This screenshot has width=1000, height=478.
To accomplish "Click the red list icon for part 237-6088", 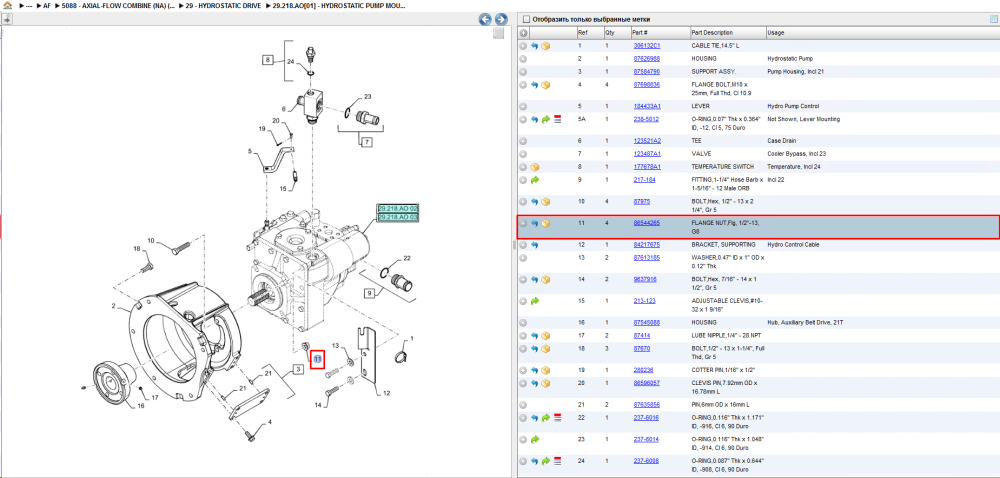I will coord(557,461).
